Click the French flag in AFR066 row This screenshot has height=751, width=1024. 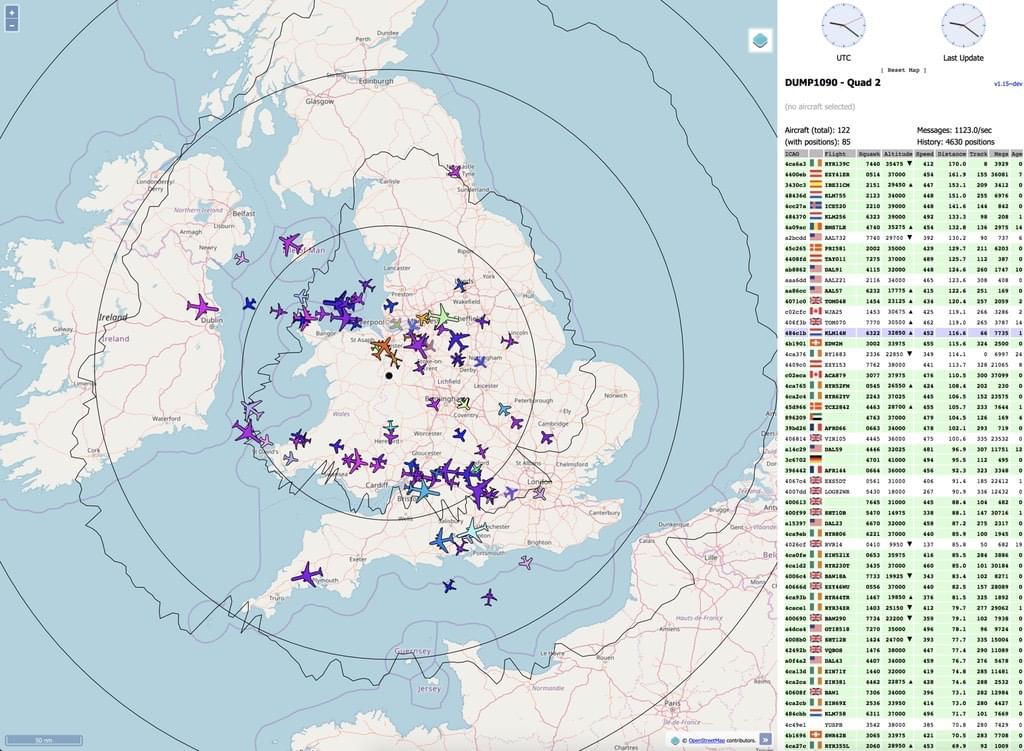[816, 428]
